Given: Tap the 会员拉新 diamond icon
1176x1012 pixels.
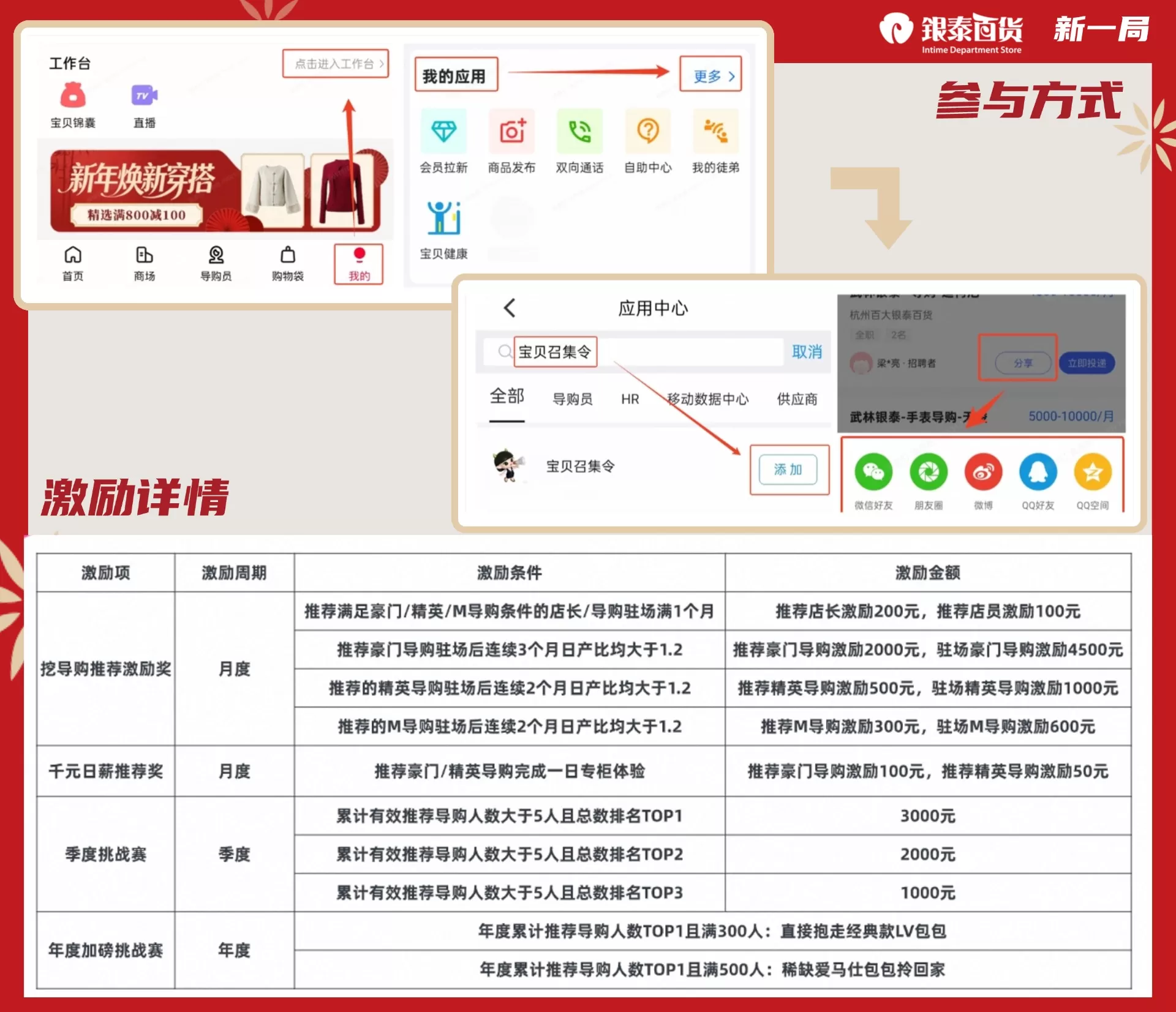Looking at the screenshot, I should tap(443, 131).
